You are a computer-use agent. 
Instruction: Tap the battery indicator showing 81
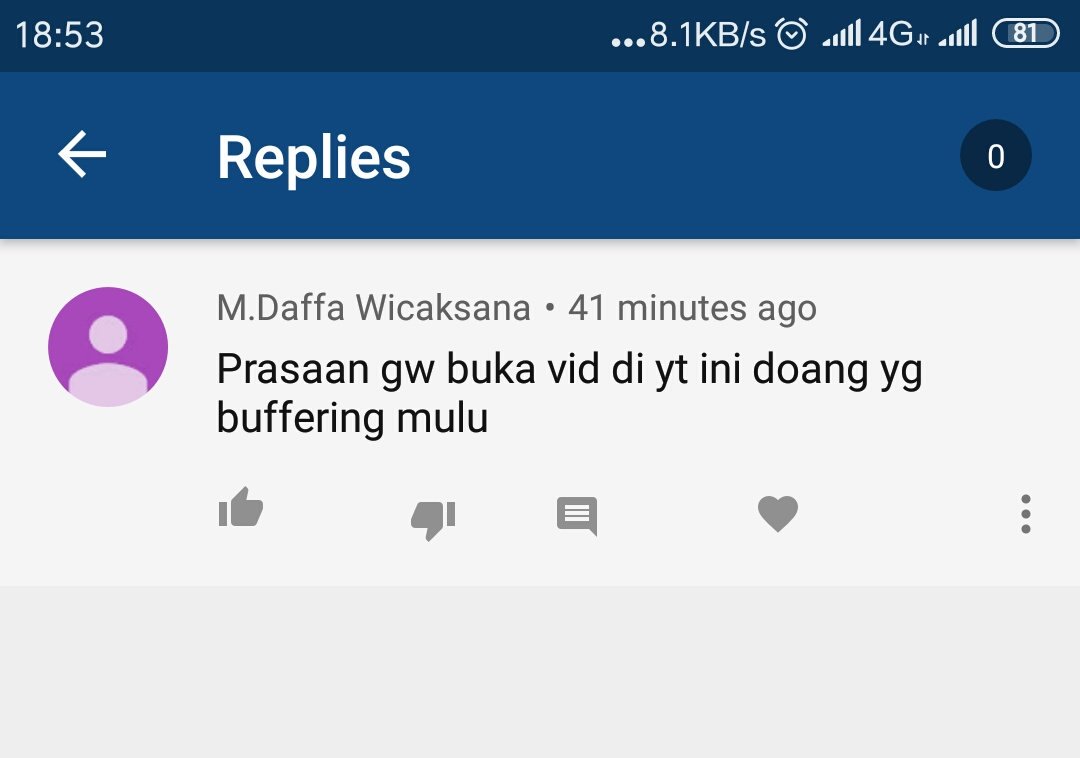1026,33
